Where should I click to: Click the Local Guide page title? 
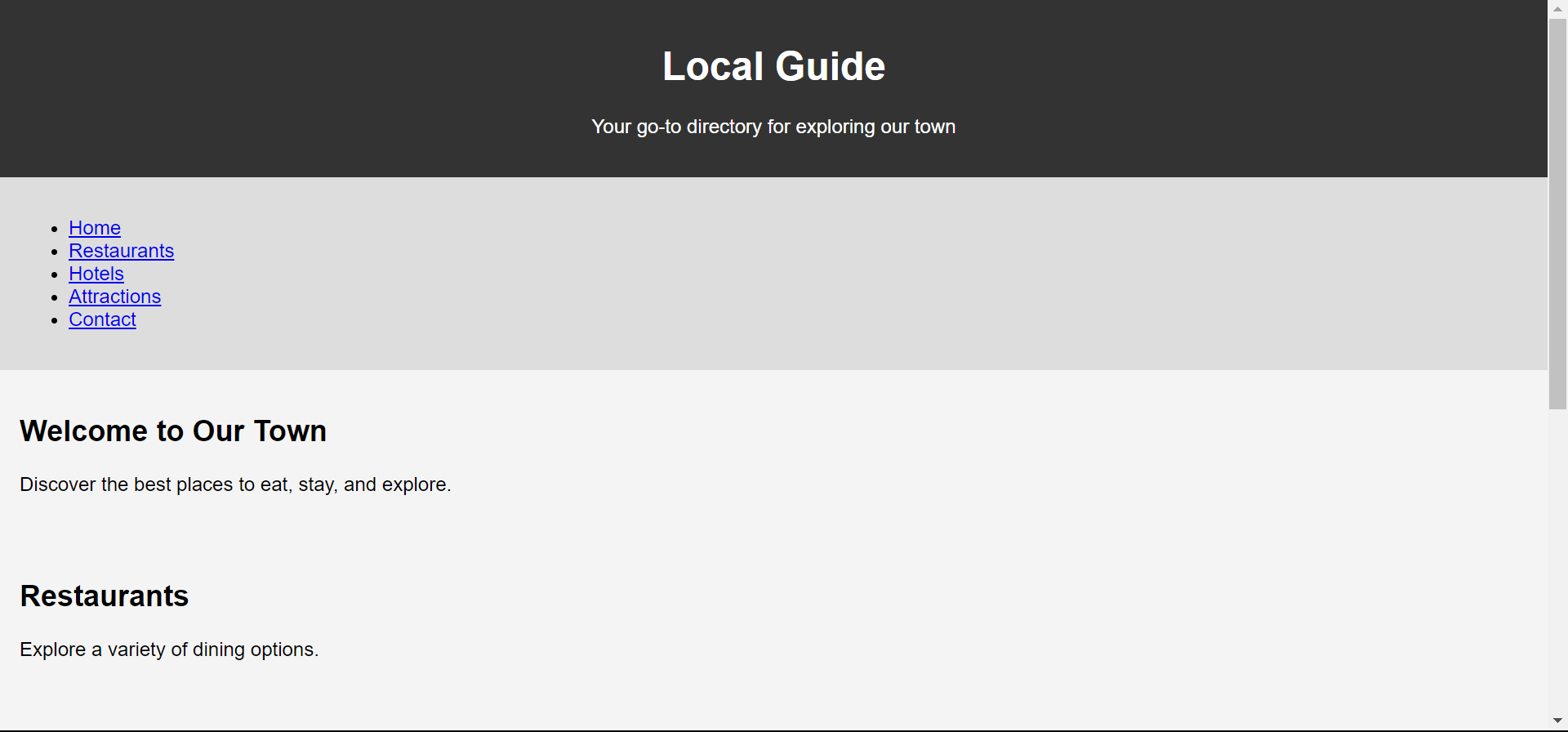point(773,66)
